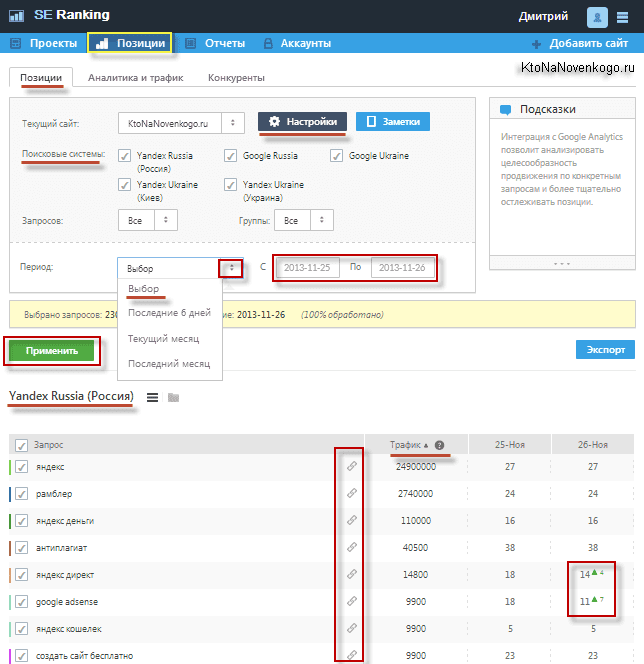Uncheck Google Ukraine search engine
The image size is (644, 664).
336,155
